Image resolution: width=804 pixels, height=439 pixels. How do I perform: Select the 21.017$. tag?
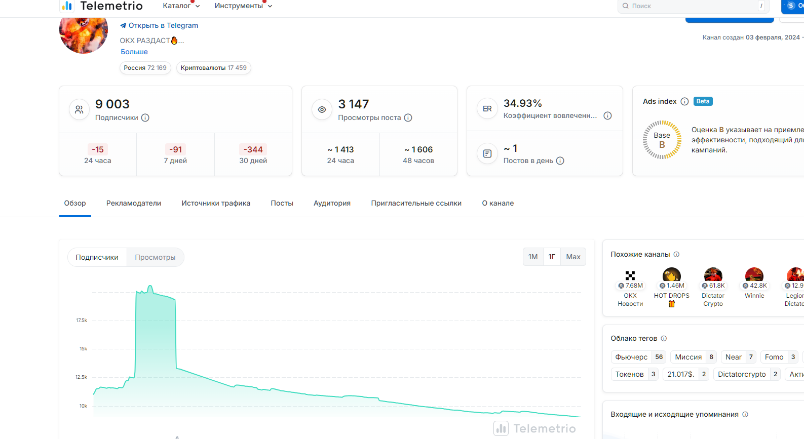click(686, 374)
